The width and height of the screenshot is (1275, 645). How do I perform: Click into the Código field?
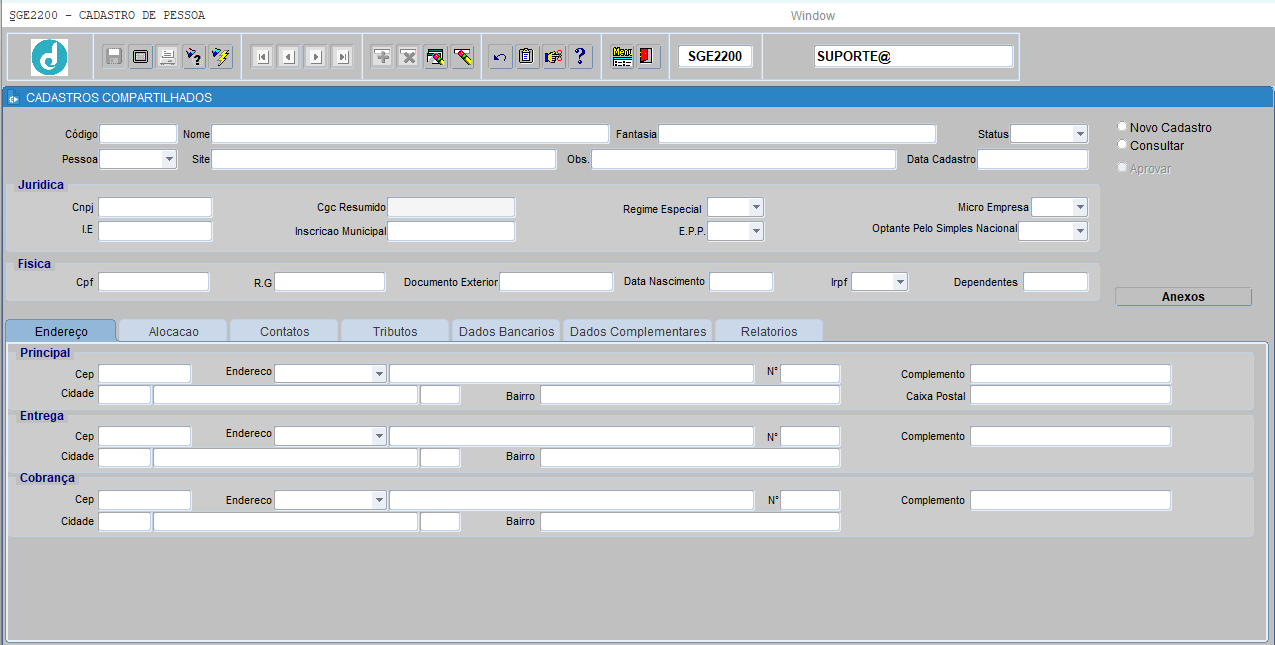point(138,134)
